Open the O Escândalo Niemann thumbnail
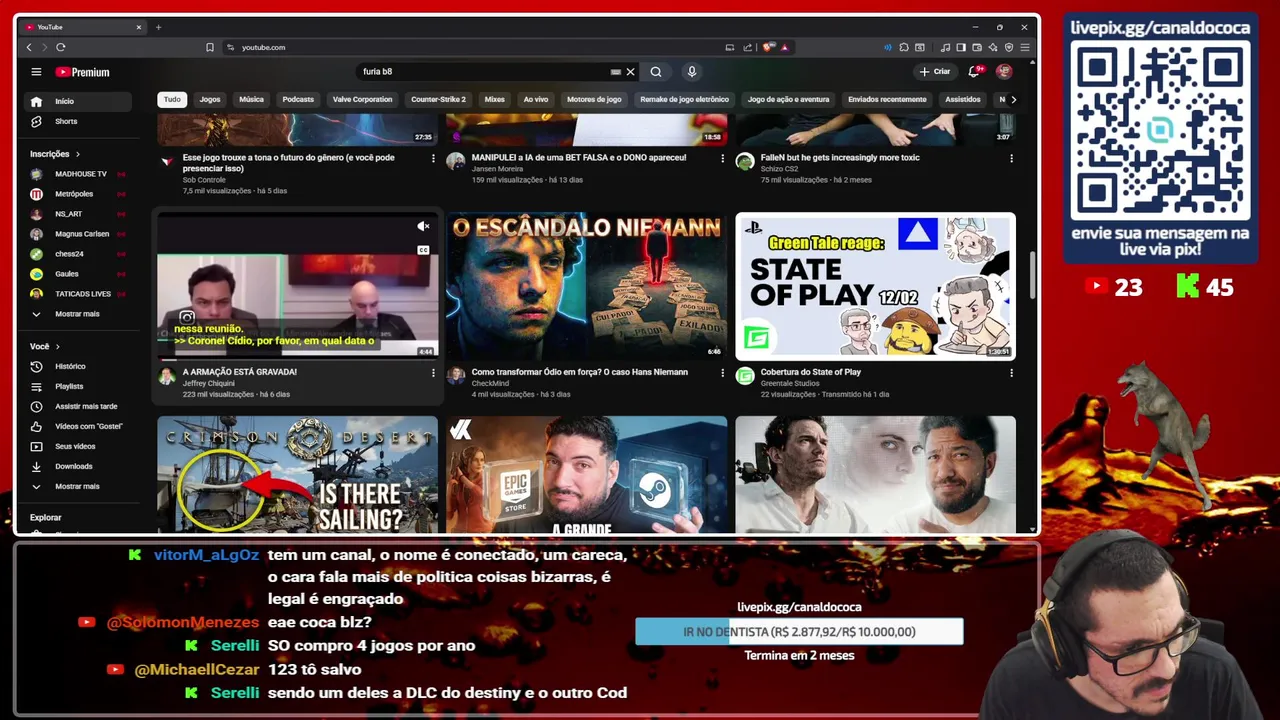Image resolution: width=1280 pixels, height=720 pixels. pos(586,286)
